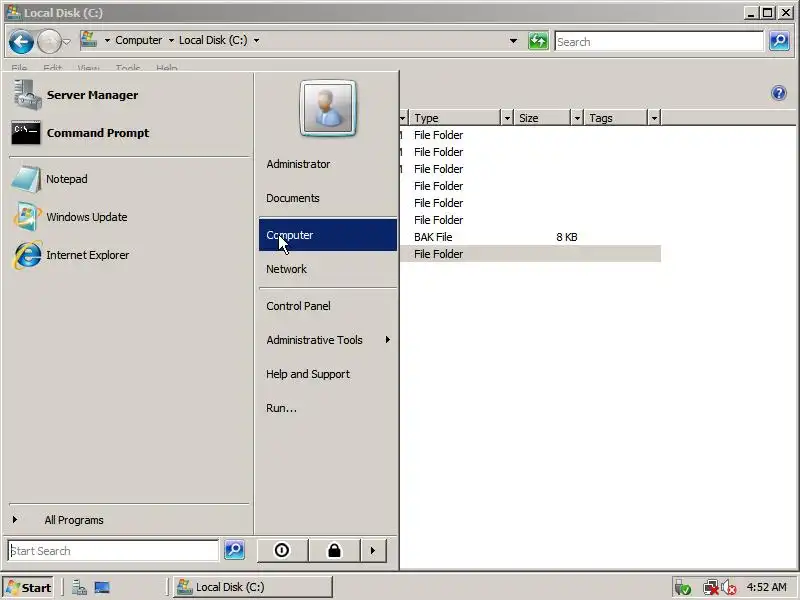Viewport: 800px width, 600px height.
Task: Open the address bar history dropdown
Action: coord(513,41)
